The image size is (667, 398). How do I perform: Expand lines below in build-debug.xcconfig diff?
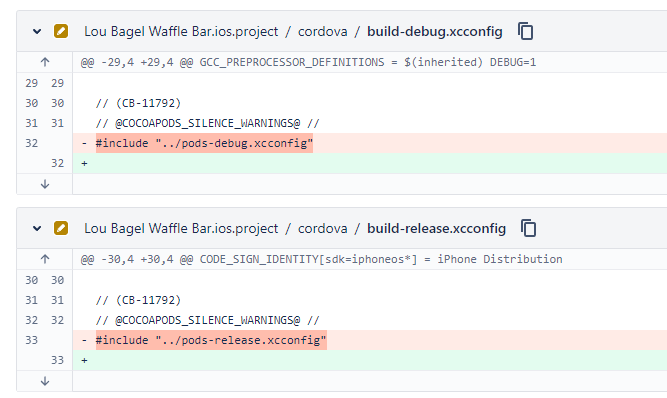[45, 184]
